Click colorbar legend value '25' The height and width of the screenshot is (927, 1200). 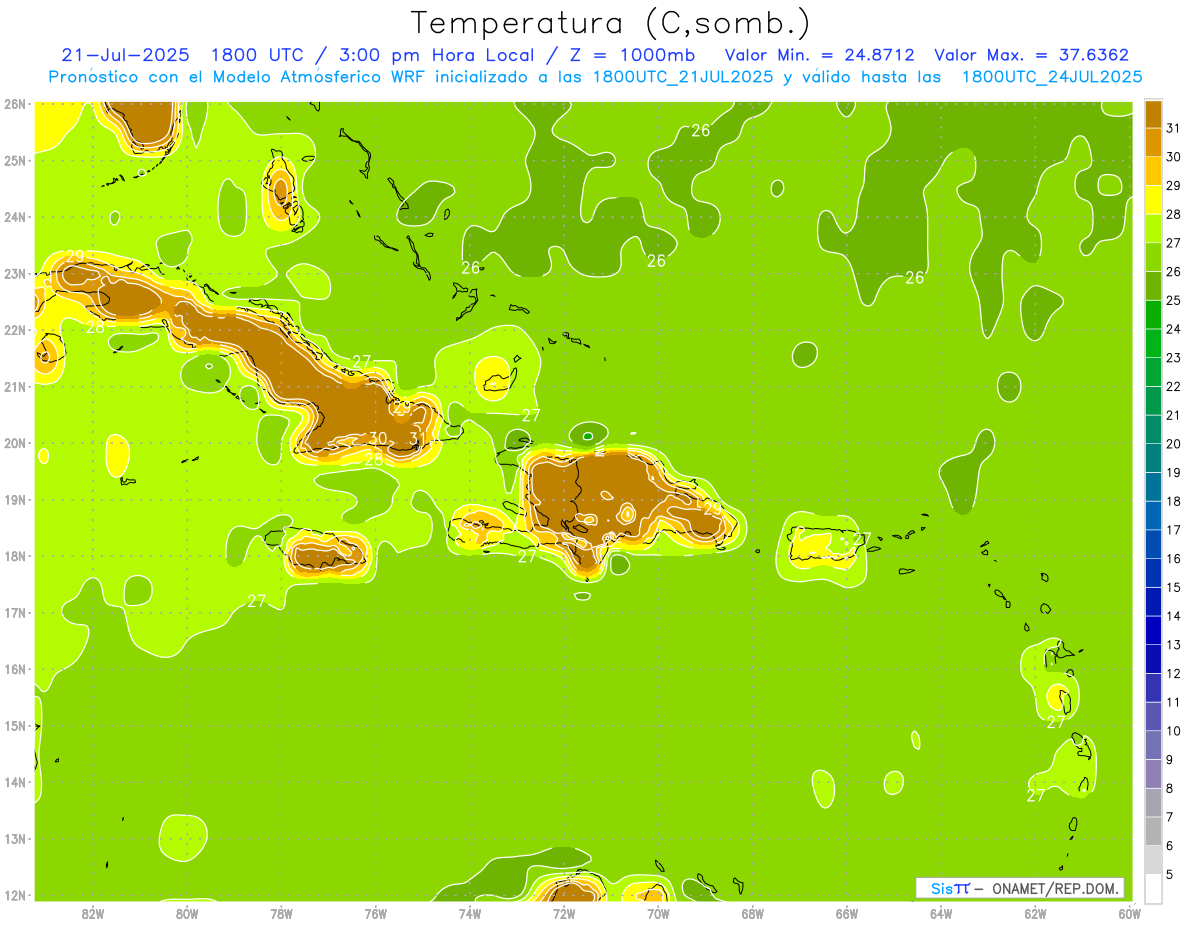[1173, 300]
